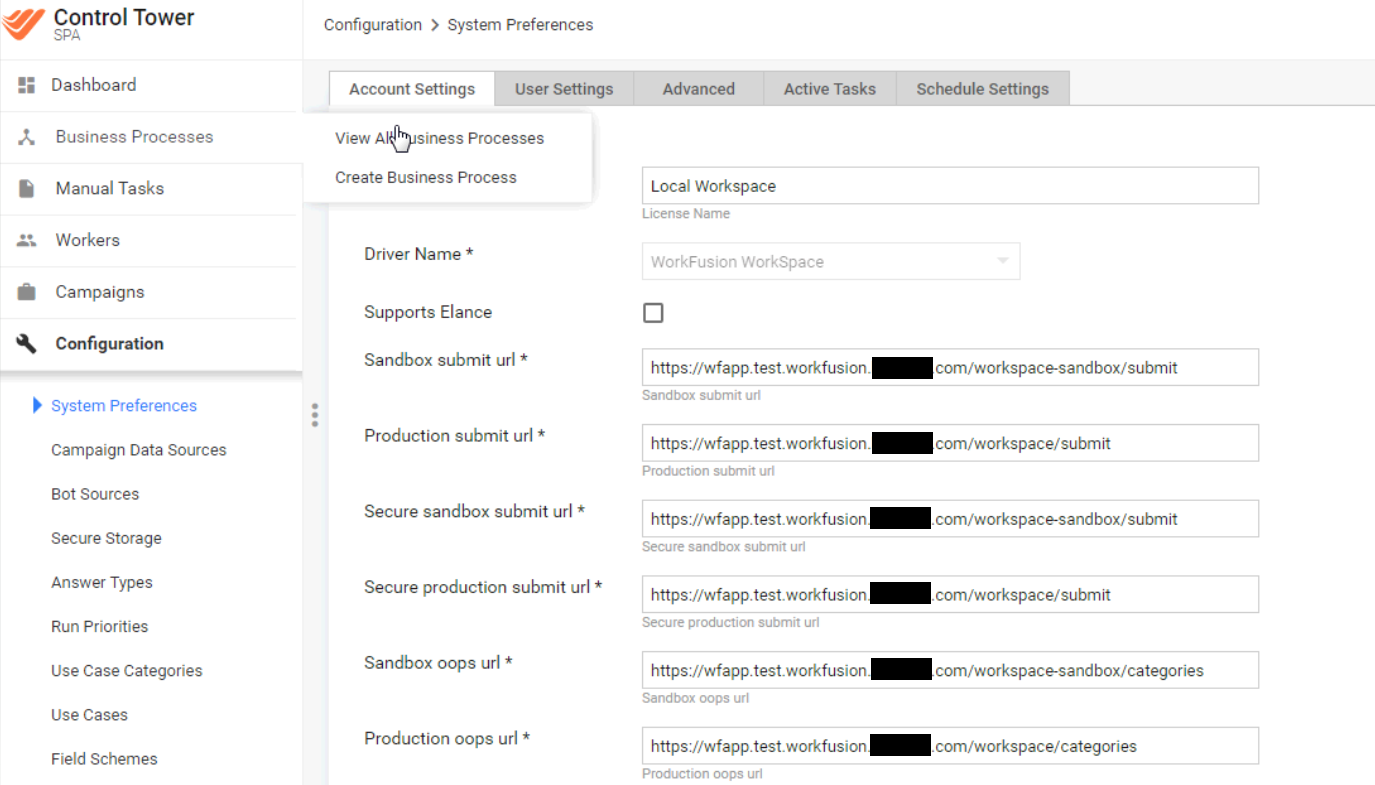
Task: Open Run Priorities
Action: (100, 626)
